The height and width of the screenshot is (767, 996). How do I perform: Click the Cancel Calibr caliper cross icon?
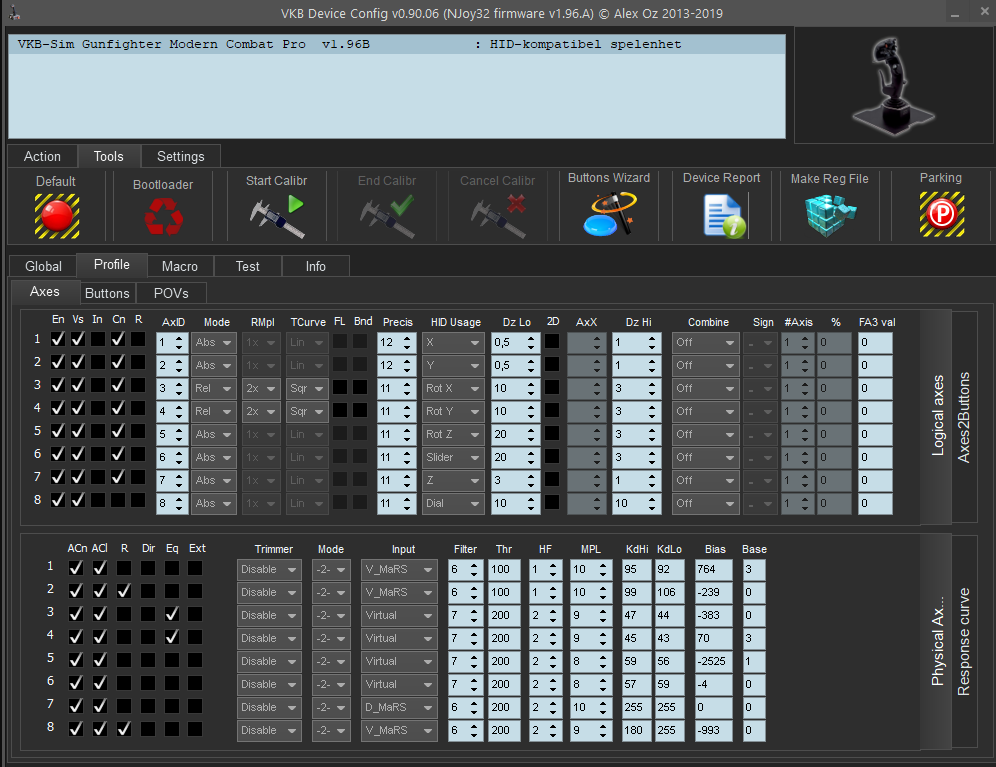coord(498,216)
